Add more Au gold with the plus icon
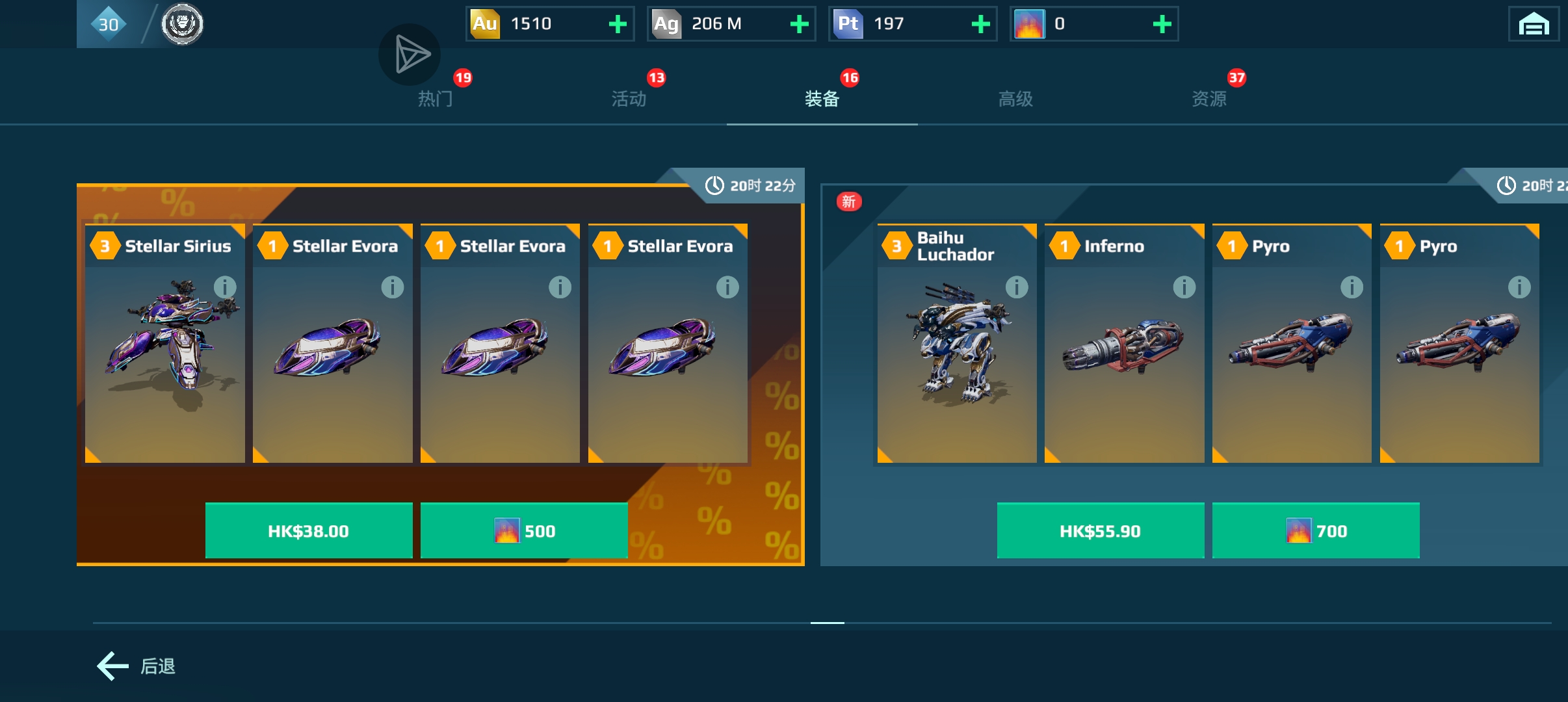The image size is (1568, 702). [x=618, y=24]
